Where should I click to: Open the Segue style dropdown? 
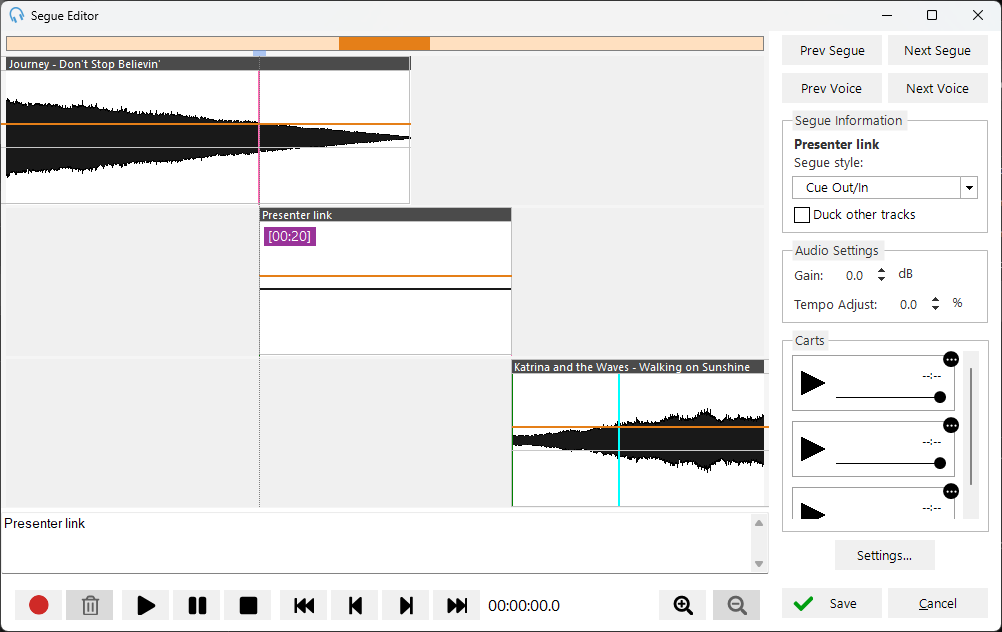point(969,188)
